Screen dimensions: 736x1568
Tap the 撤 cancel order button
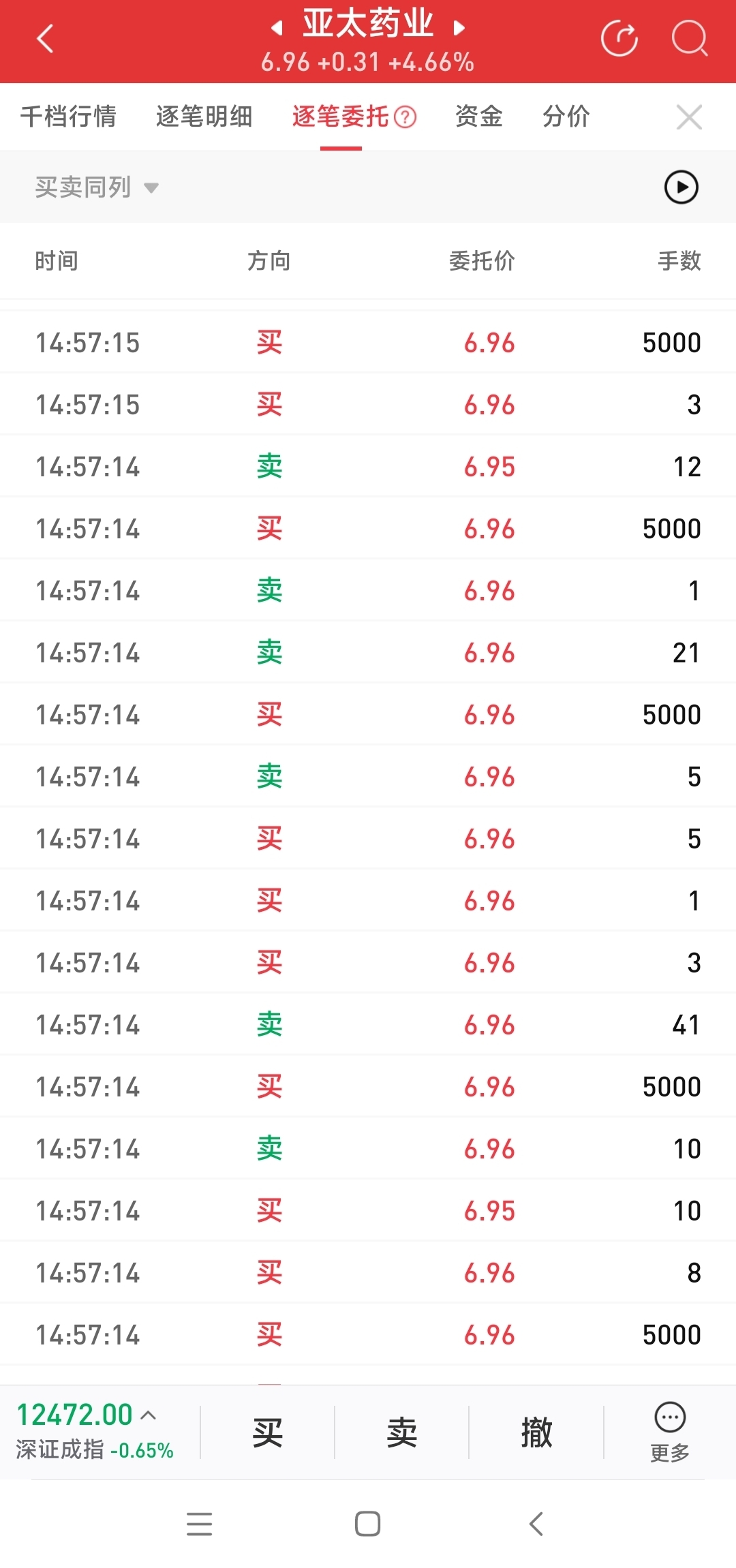(x=536, y=1432)
